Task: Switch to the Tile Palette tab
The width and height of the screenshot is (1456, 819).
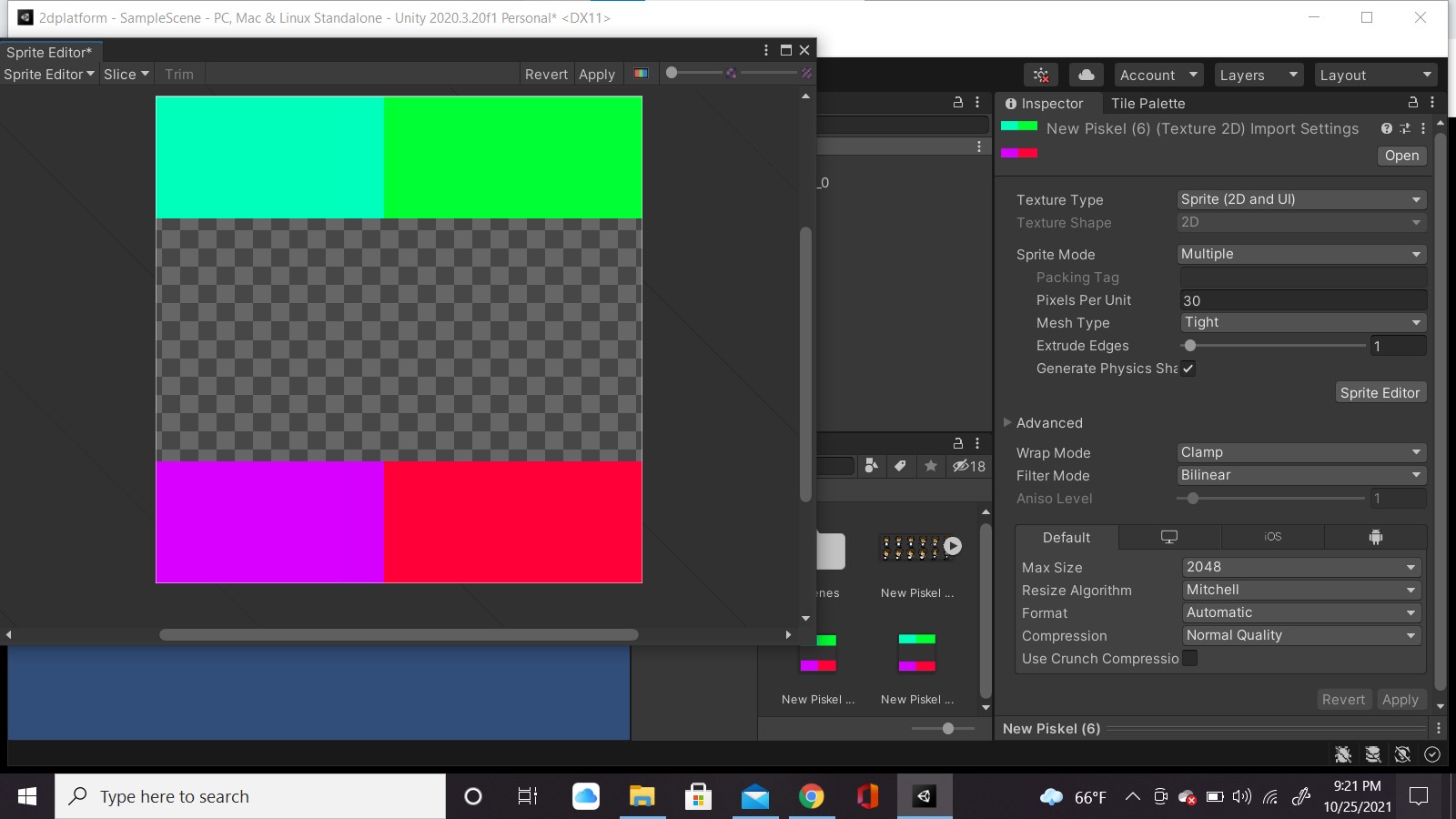Action: [x=1148, y=103]
